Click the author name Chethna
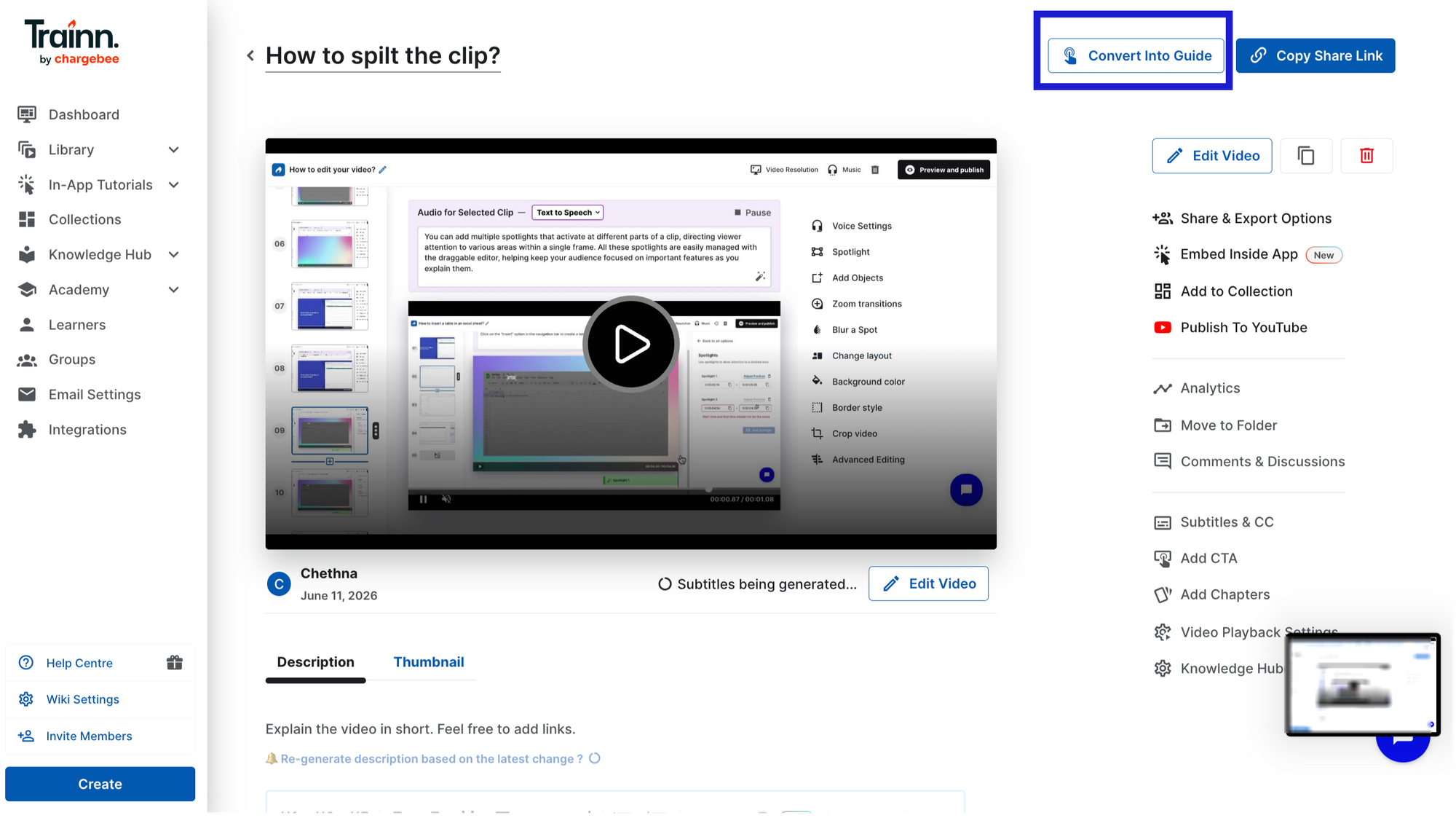This screenshot has width=1456, height=818. [329, 573]
